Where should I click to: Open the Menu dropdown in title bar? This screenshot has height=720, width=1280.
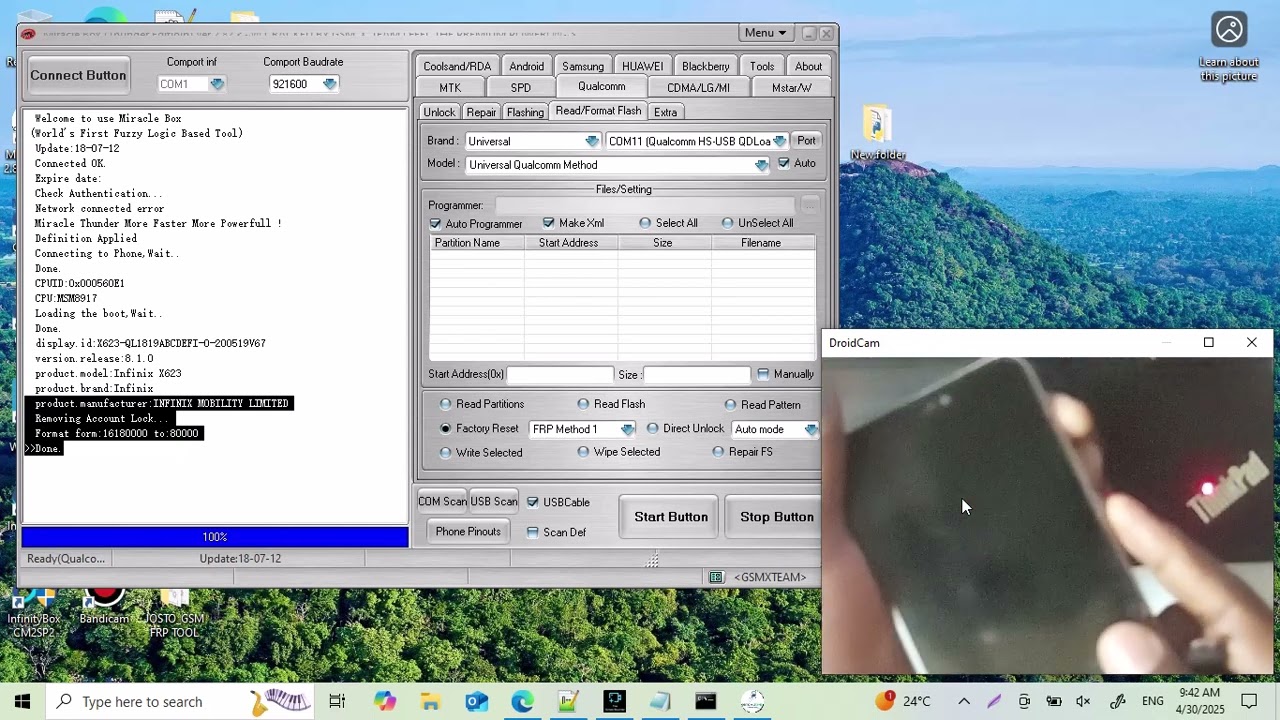point(766,33)
